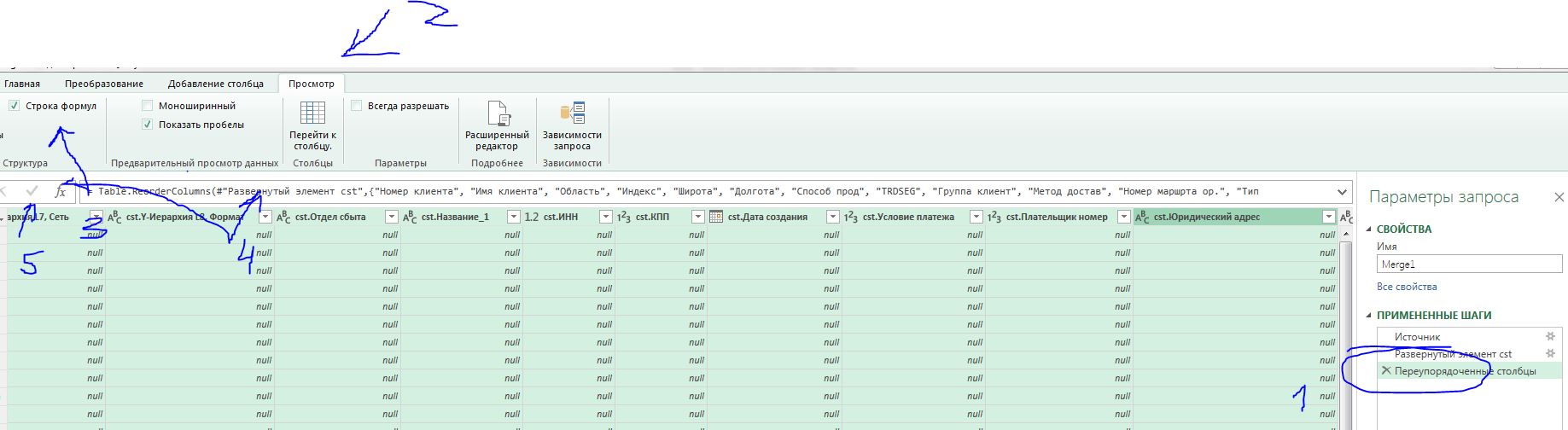
Task: Expand the formula bar with chevron
Action: click(1343, 192)
